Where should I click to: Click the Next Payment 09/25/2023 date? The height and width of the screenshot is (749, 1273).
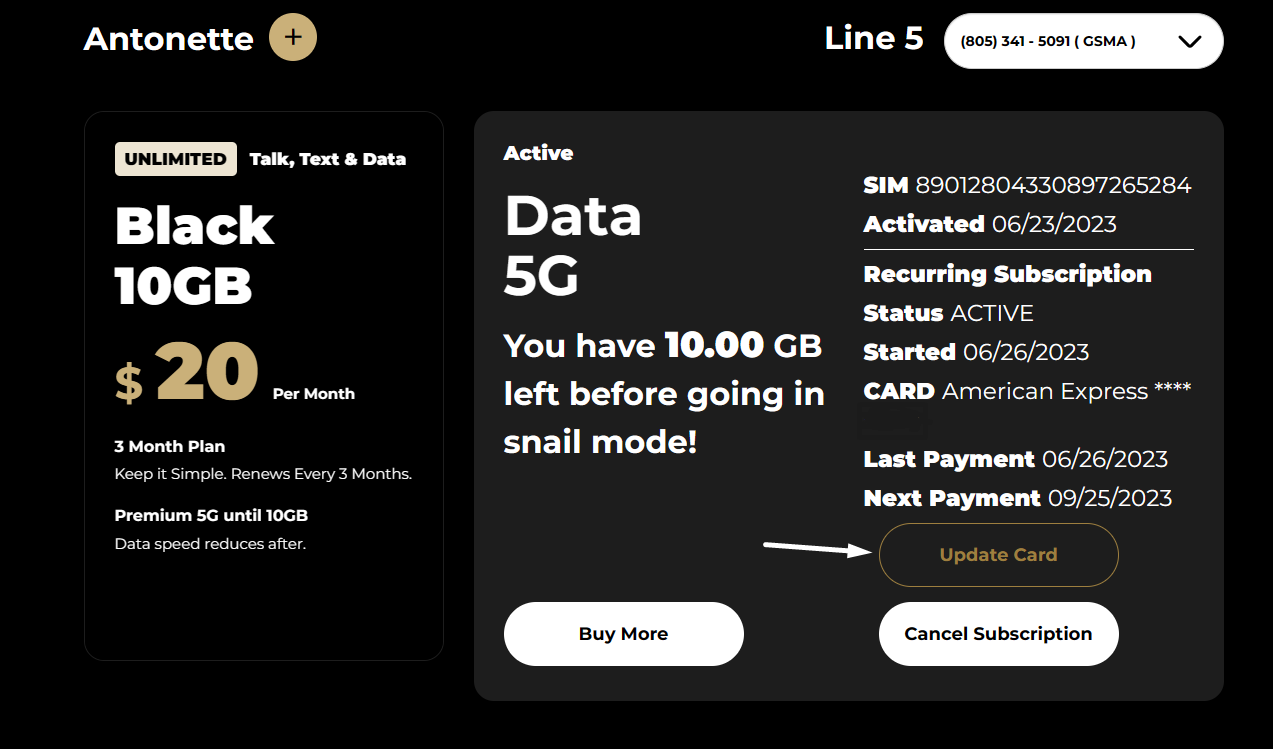1106,498
